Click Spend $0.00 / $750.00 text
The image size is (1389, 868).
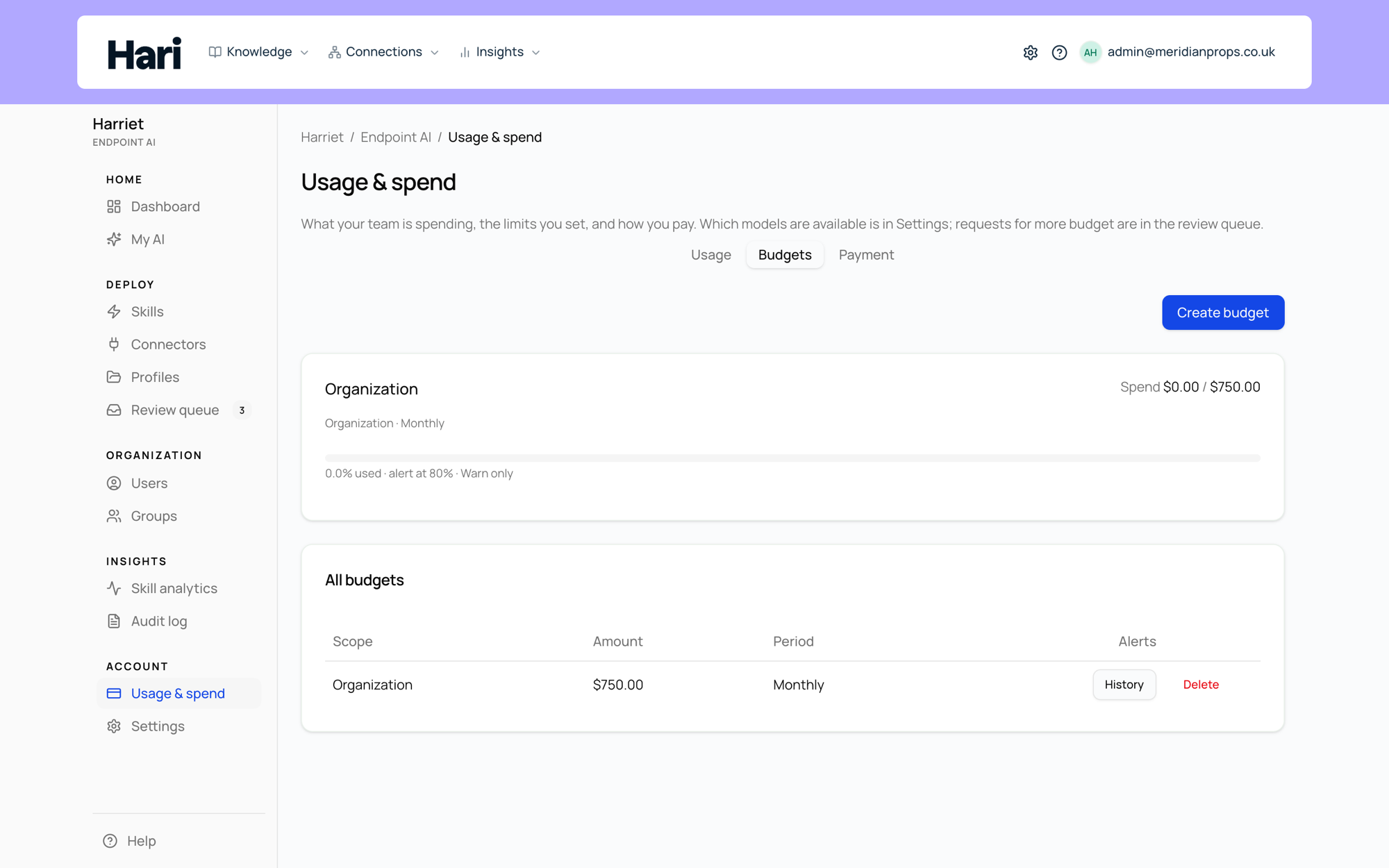pos(1190,387)
